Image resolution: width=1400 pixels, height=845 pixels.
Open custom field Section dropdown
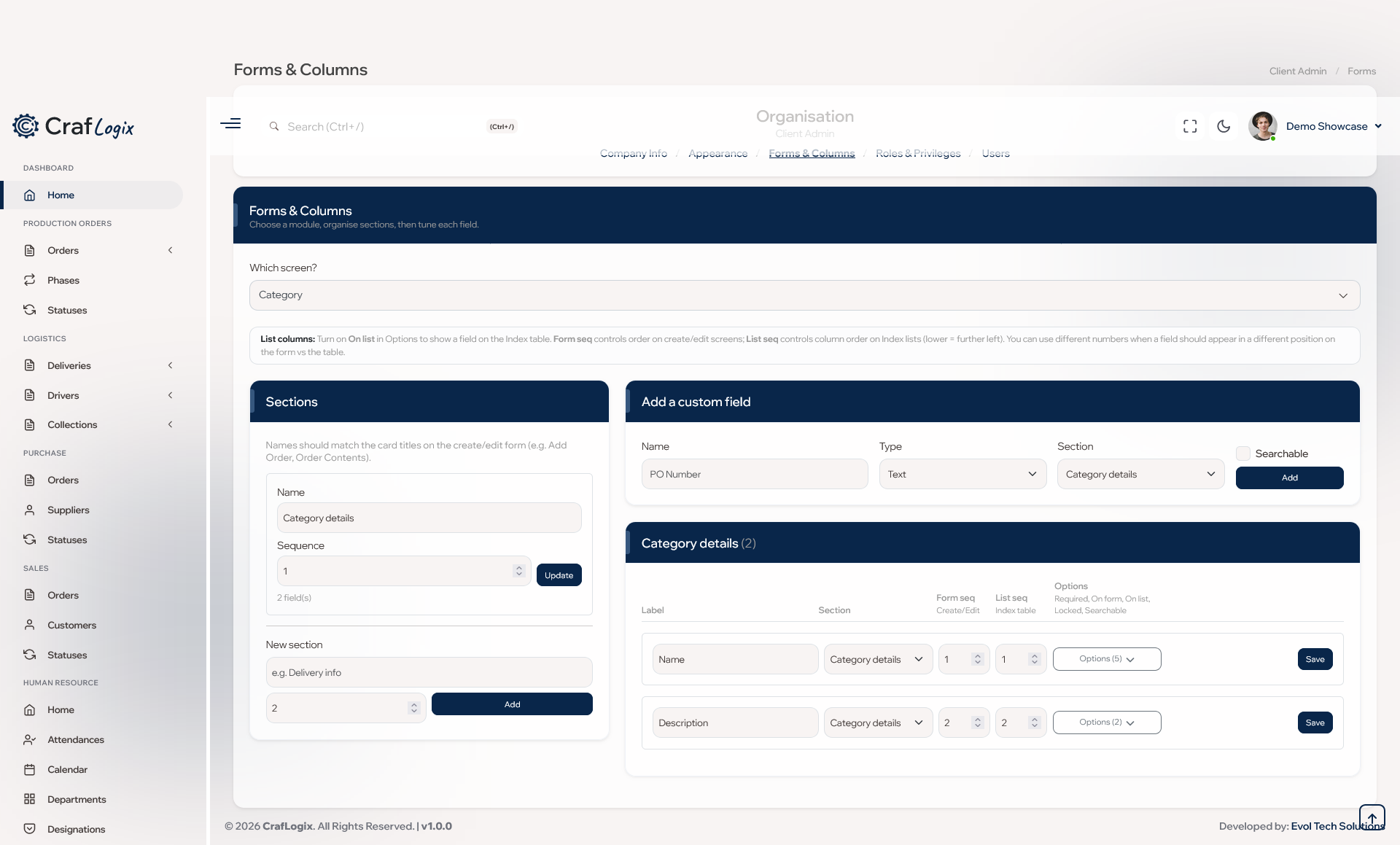(1140, 474)
